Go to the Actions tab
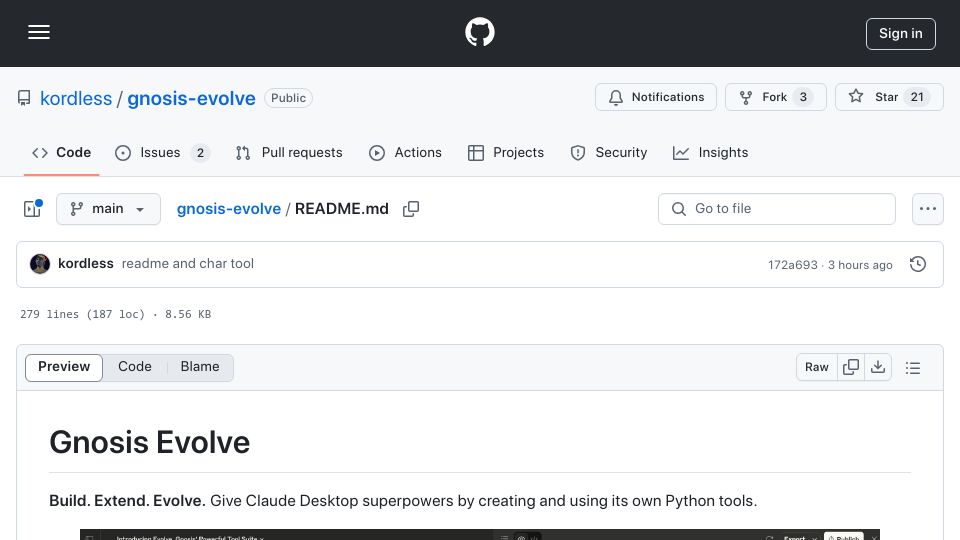The width and height of the screenshot is (960, 540). pos(405,152)
